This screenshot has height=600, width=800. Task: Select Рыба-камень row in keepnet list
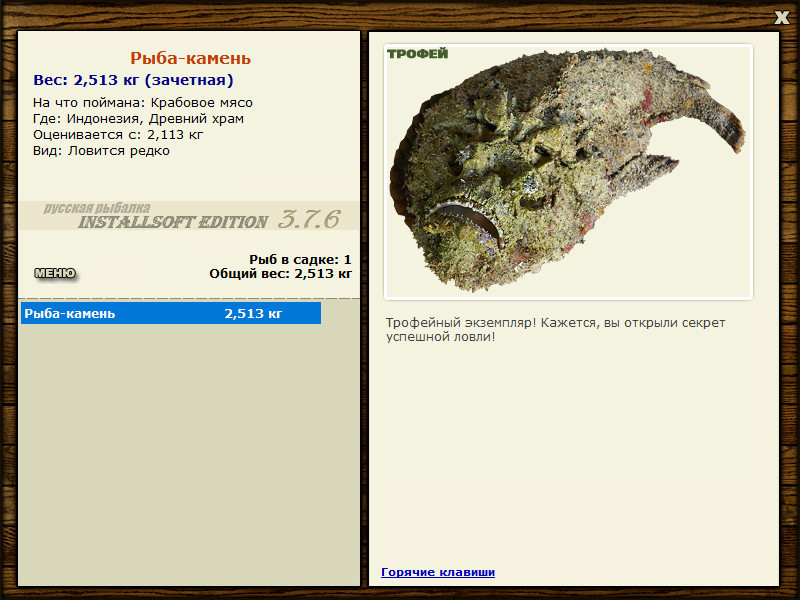pyautogui.click(x=171, y=313)
